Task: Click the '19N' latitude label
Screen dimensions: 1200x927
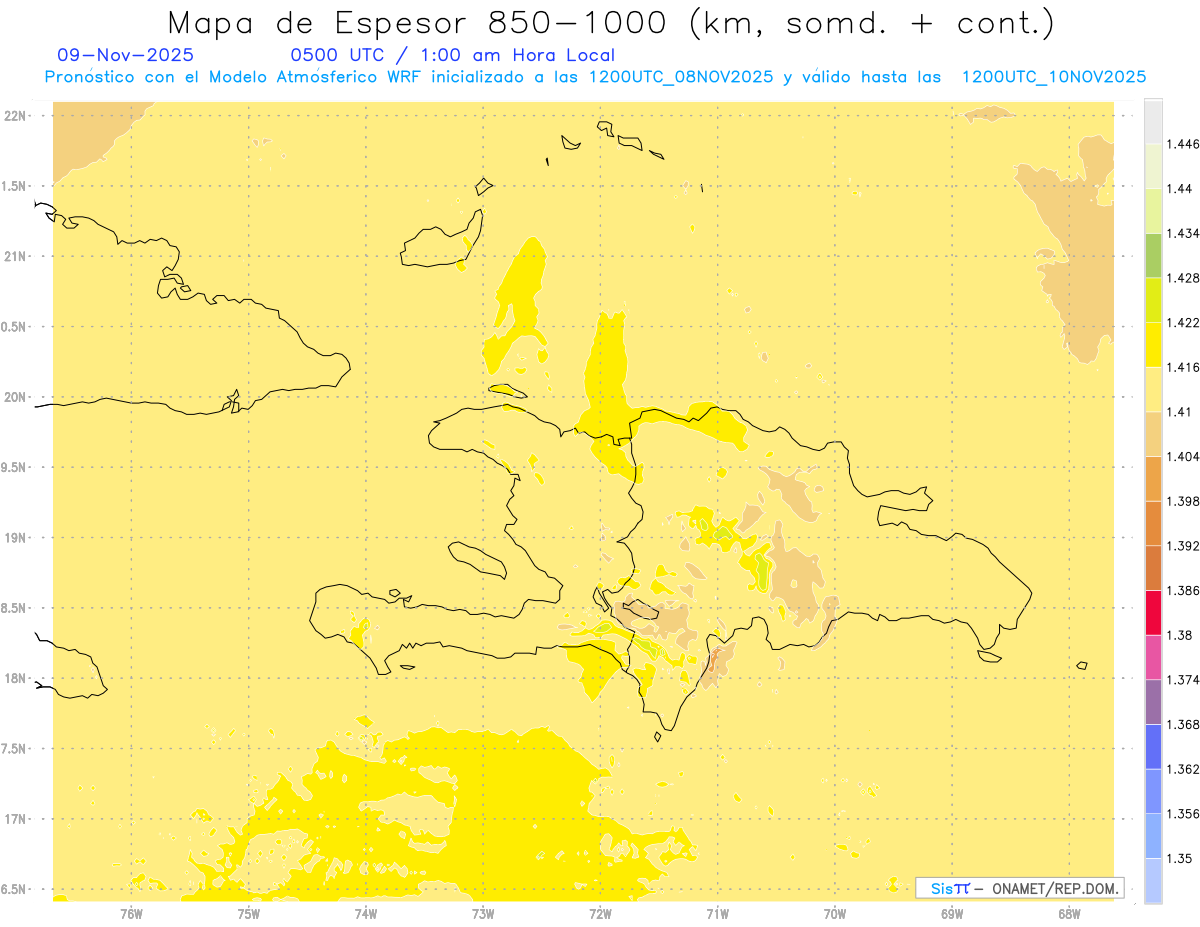Action: pyautogui.click(x=14, y=538)
